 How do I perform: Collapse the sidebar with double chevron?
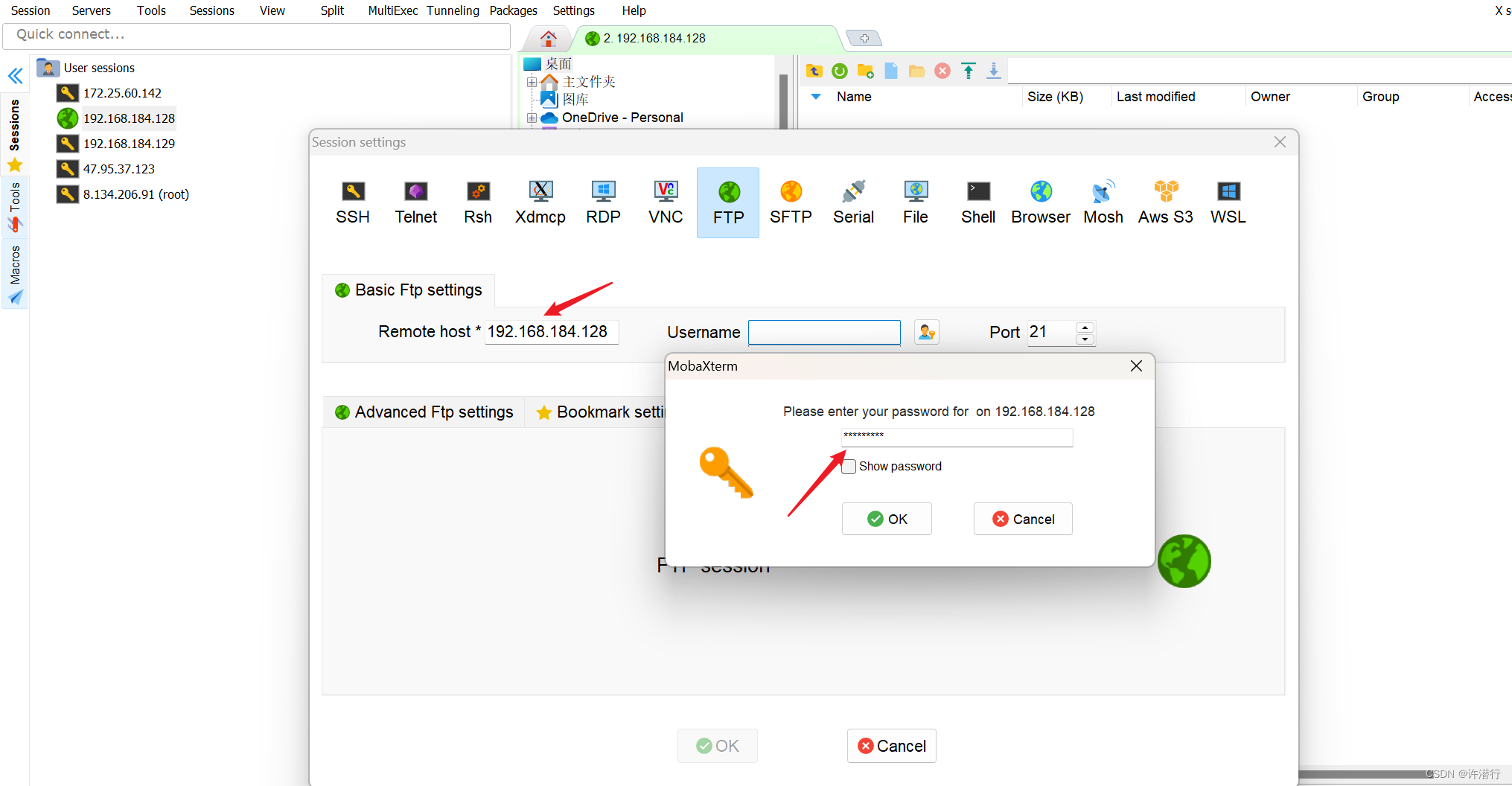pos(16,76)
